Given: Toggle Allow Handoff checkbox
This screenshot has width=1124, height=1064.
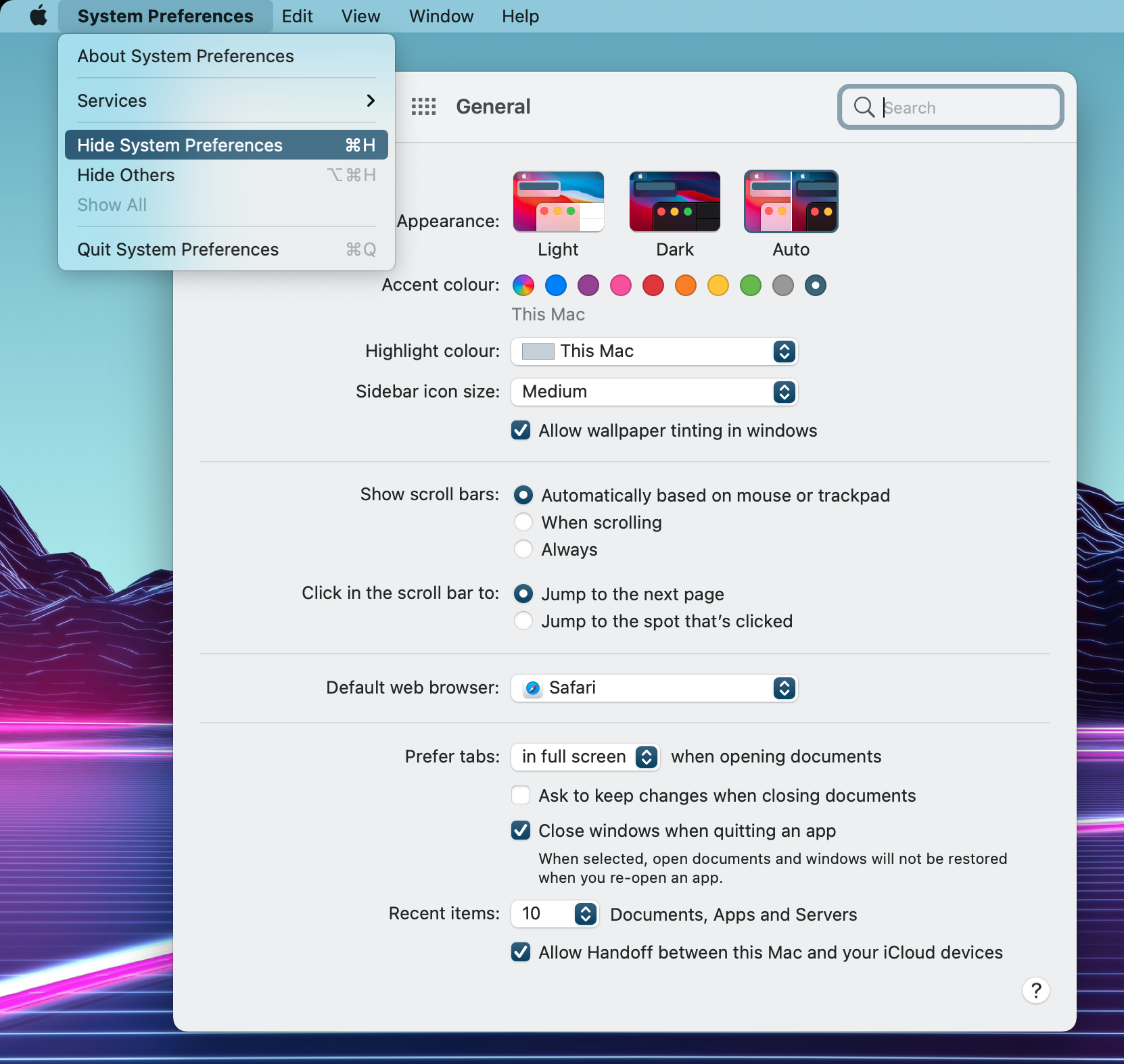Looking at the screenshot, I should (x=521, y=952).
